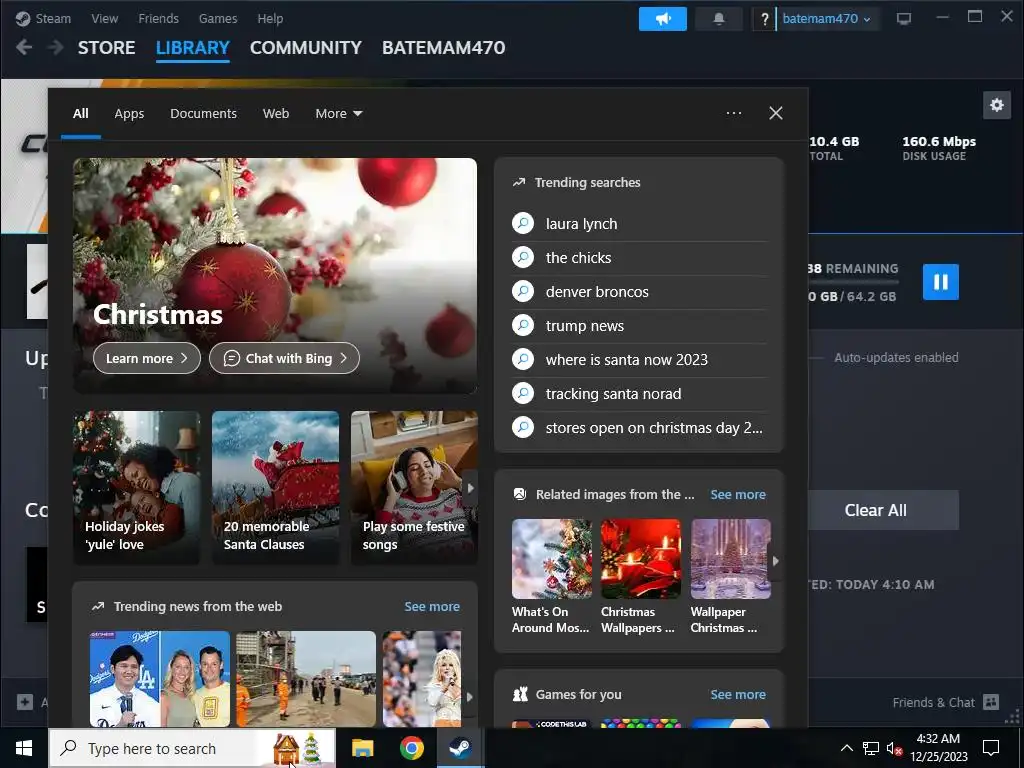Screen dimensions: 1024x768
Task: Open Friends & Chat in Steam
Action: coord(946,702)
